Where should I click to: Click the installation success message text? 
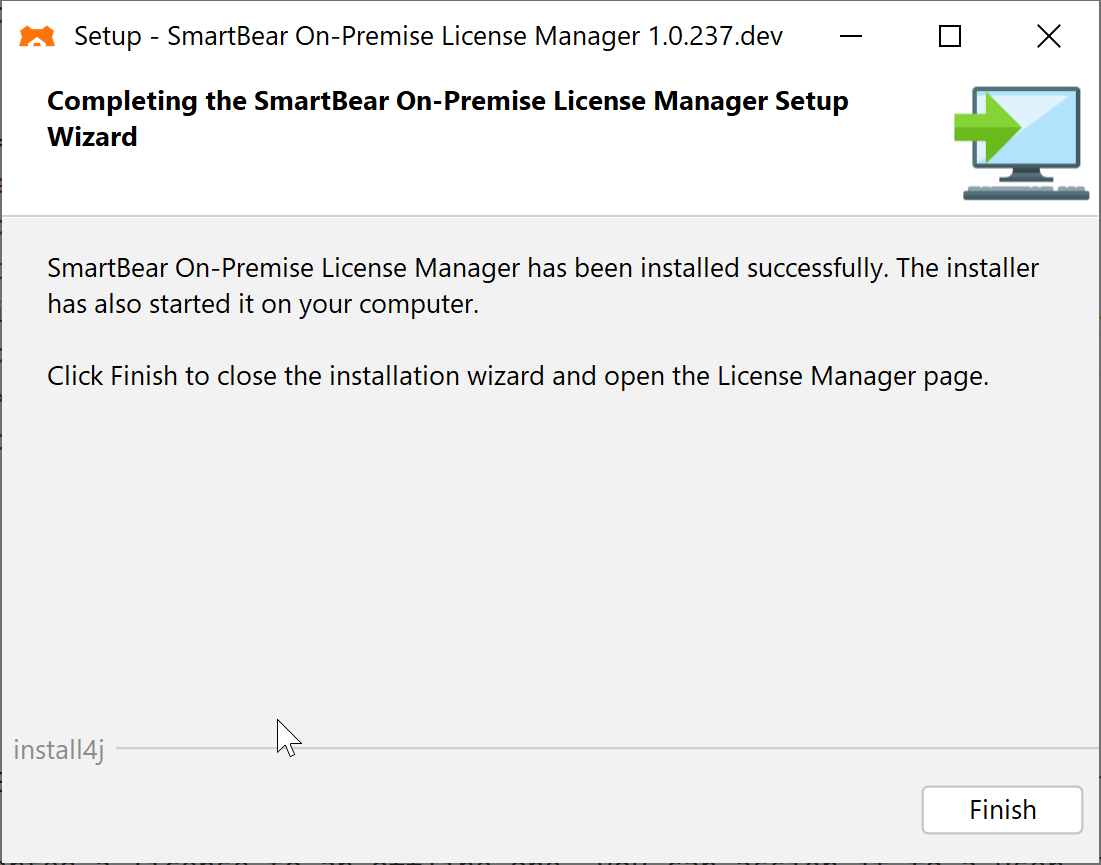pos(540,285)
